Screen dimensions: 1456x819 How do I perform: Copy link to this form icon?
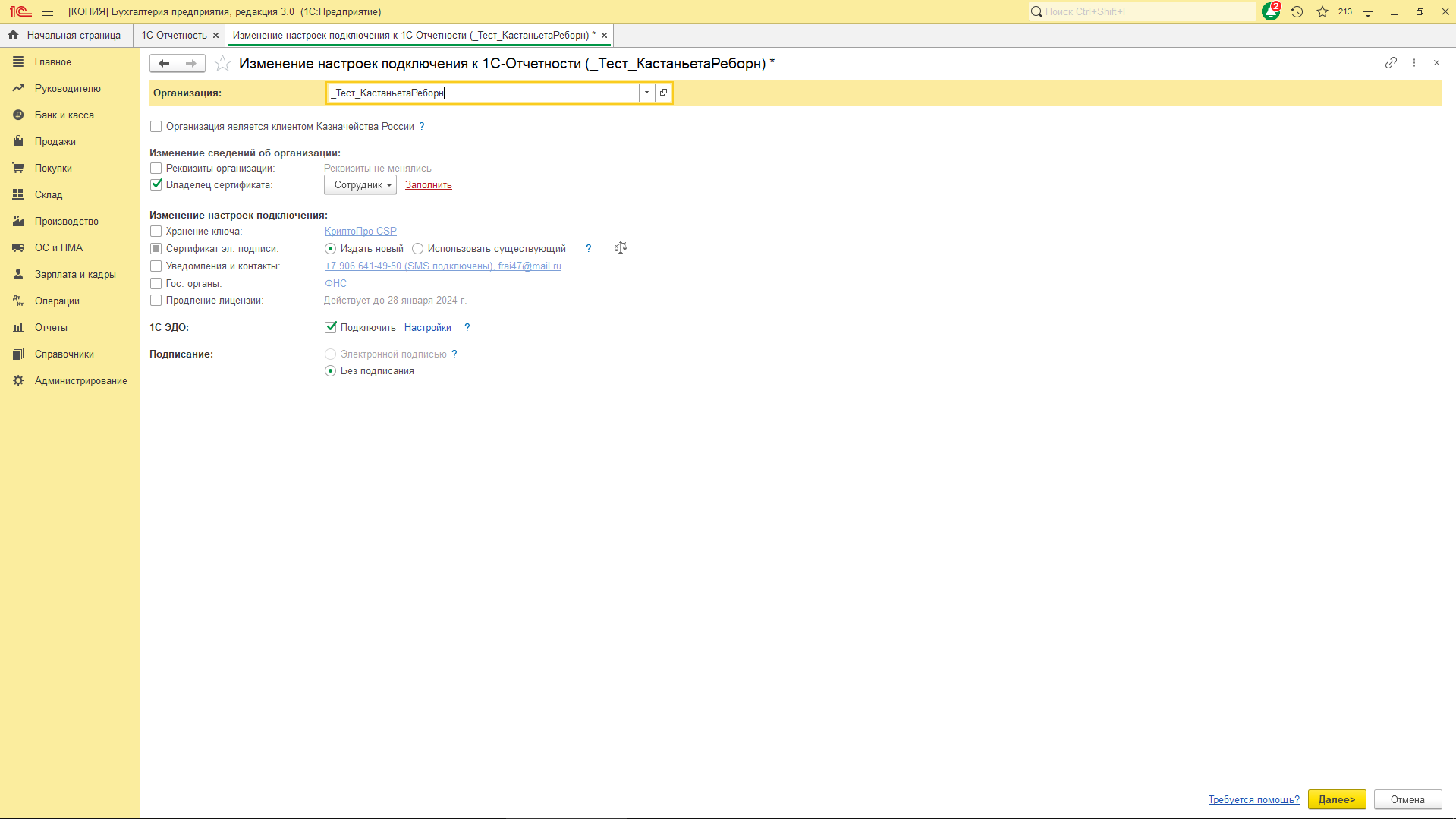click(1391, 63)
